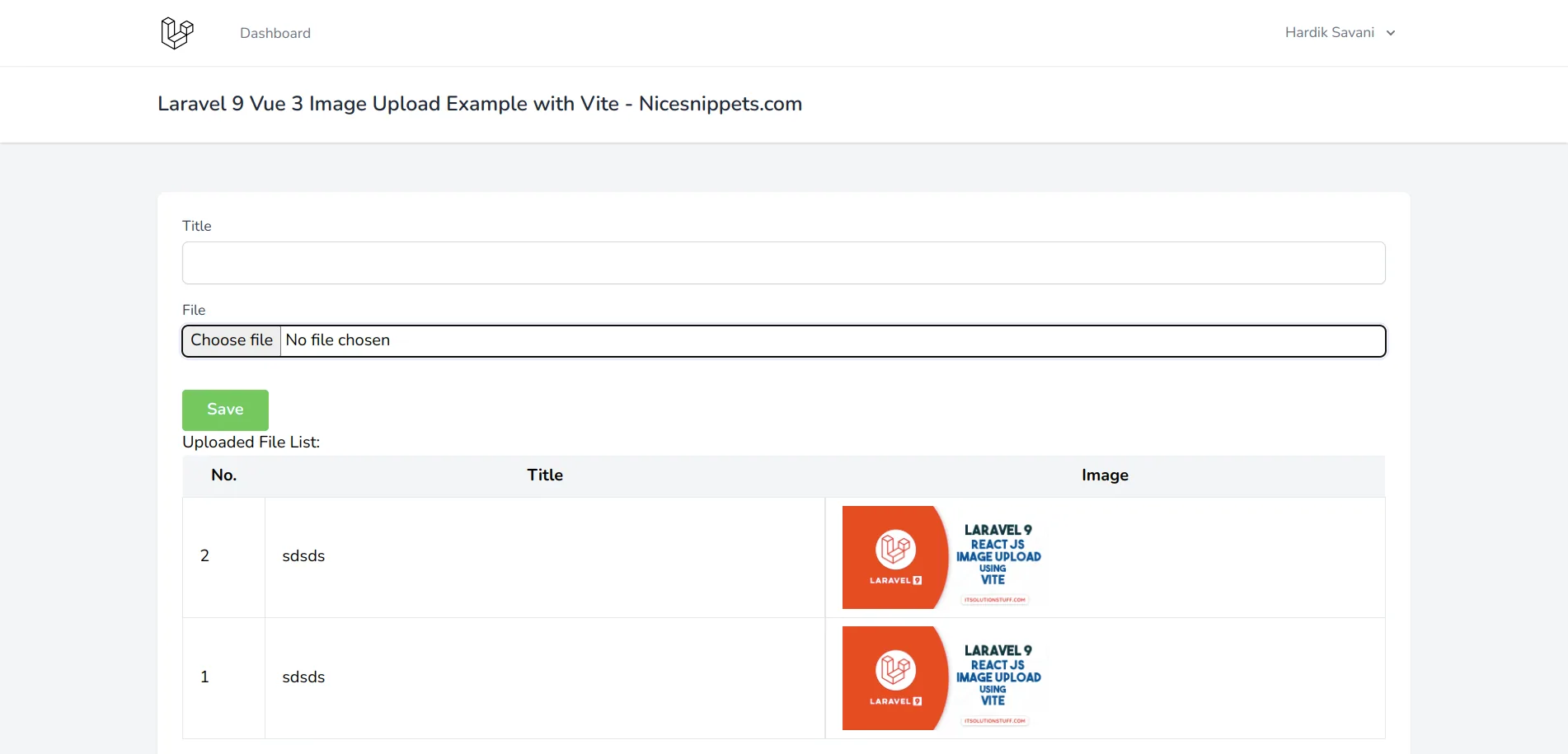Click the number 1 cell

click(x=224, y=677)
